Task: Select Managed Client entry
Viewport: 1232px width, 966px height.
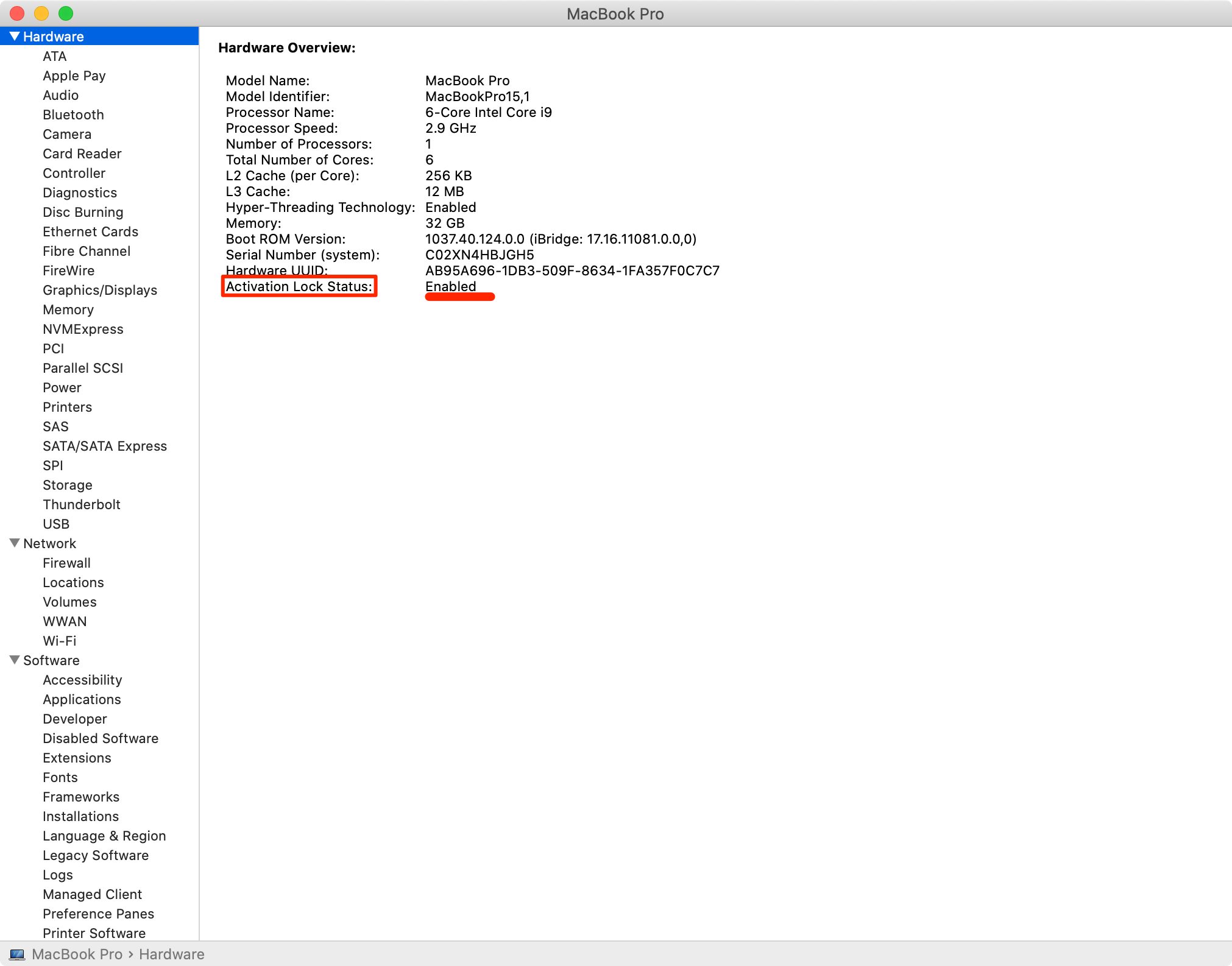Action: click(x=93, y=894)
